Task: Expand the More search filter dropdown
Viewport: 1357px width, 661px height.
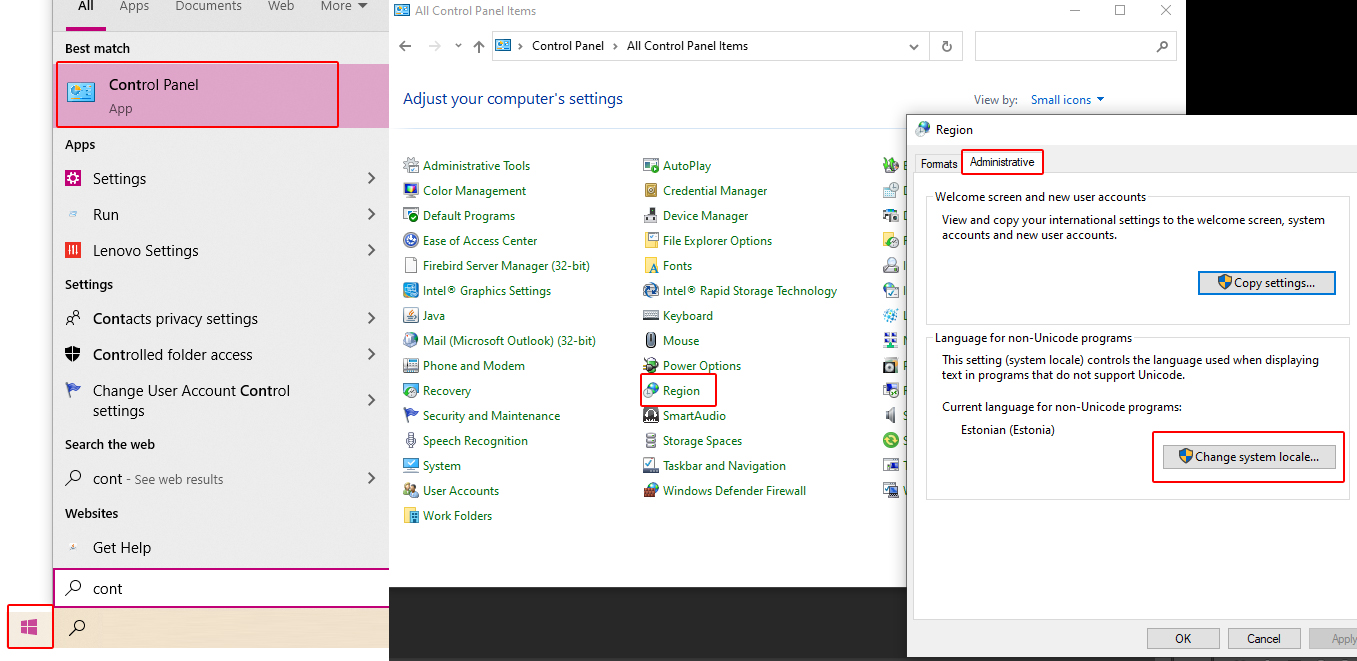Action: coord(343,6)
